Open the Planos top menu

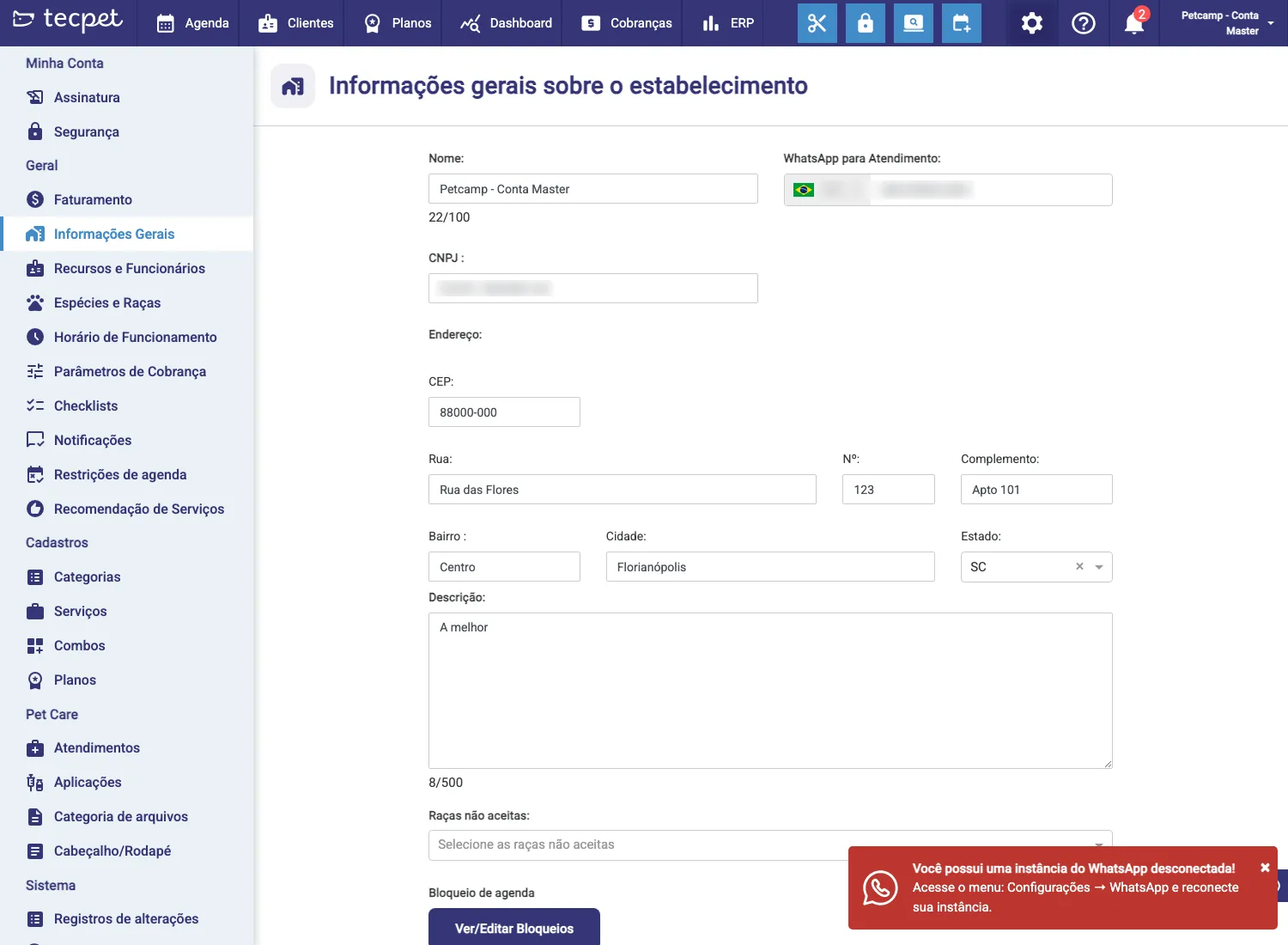click(398, 23)
